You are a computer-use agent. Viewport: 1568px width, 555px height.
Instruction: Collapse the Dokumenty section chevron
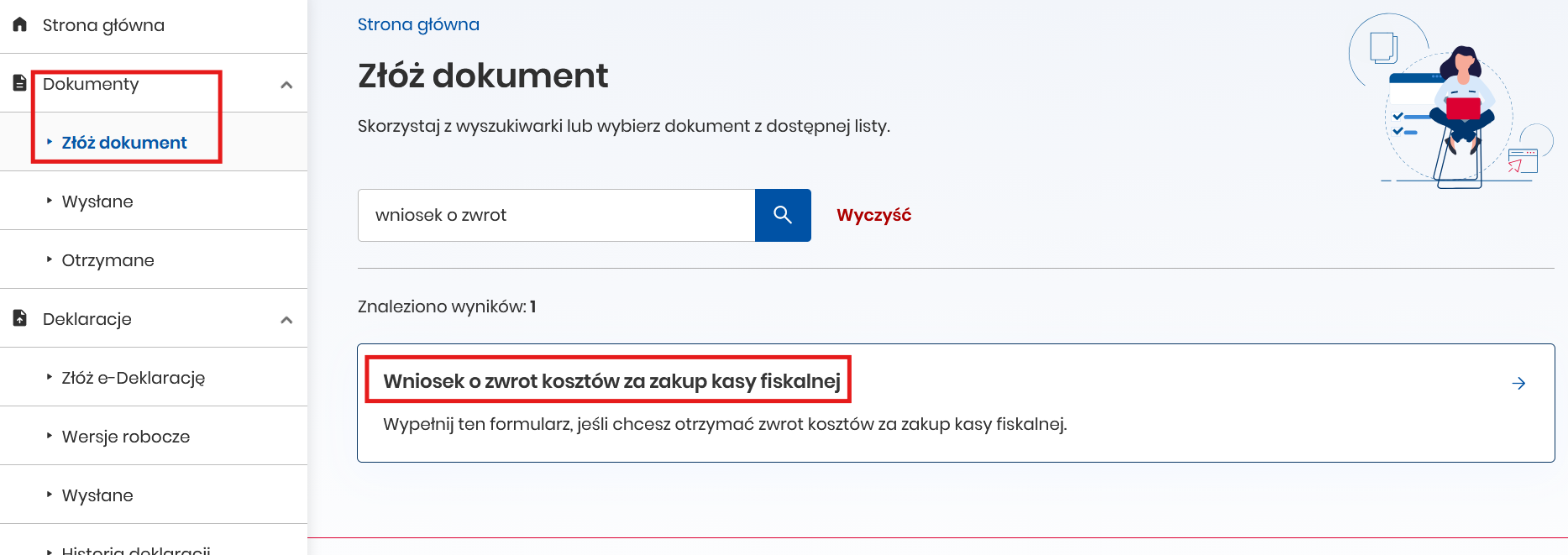[x=286, y=85]
